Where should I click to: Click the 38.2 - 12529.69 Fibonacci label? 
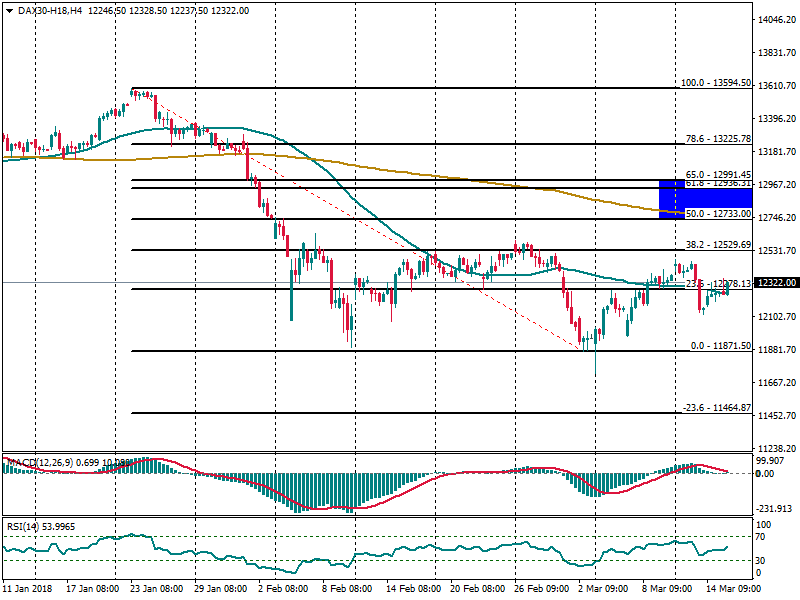tap(718, 245)
